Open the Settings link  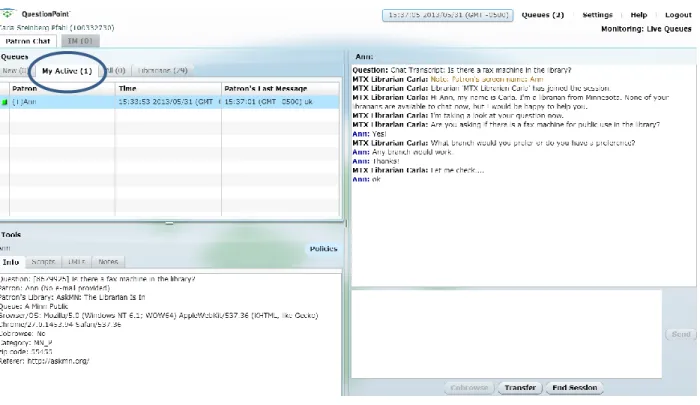point(597,15)
